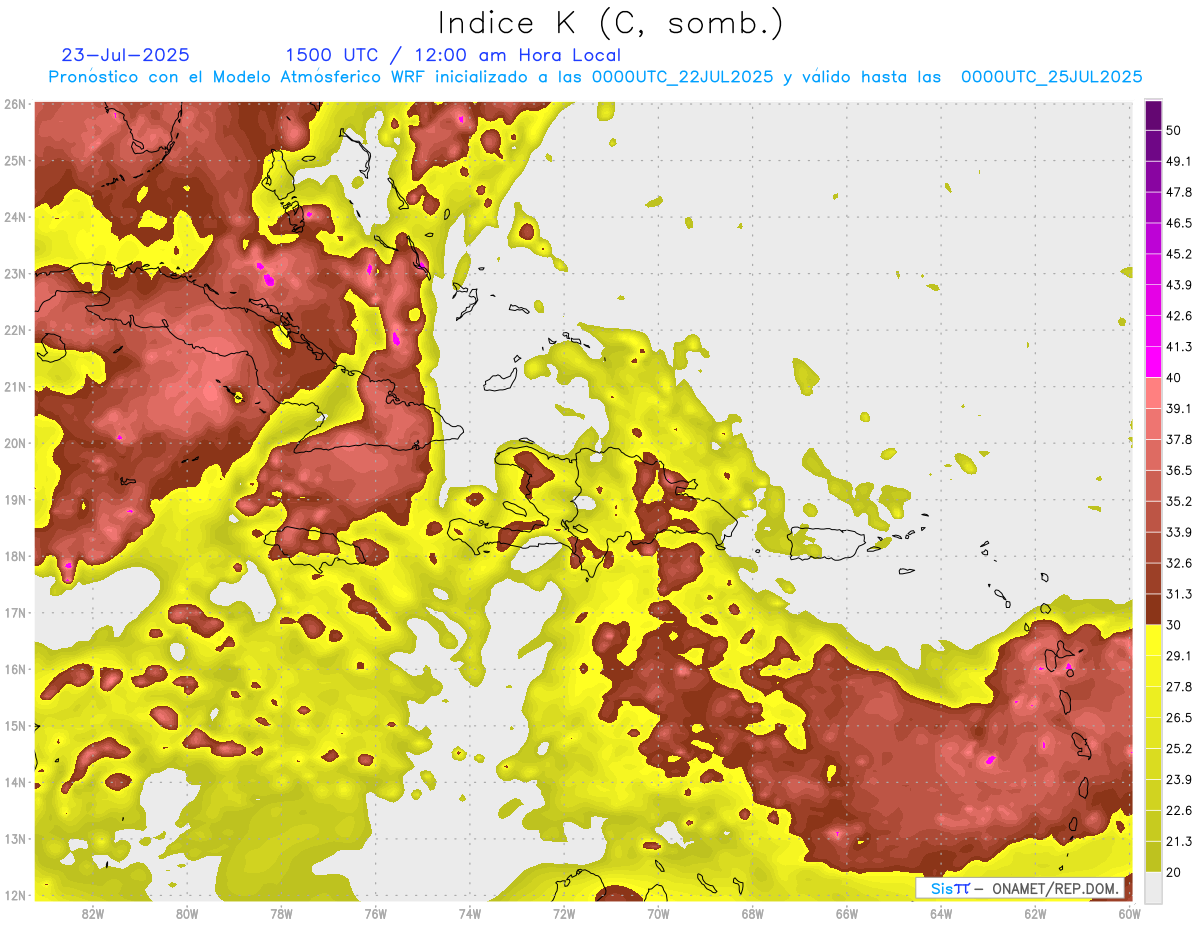Click the 'SisTT - ONAMET/REP.DOM.' credit box
The image size is (1200, 927).
coord(1021,888)
